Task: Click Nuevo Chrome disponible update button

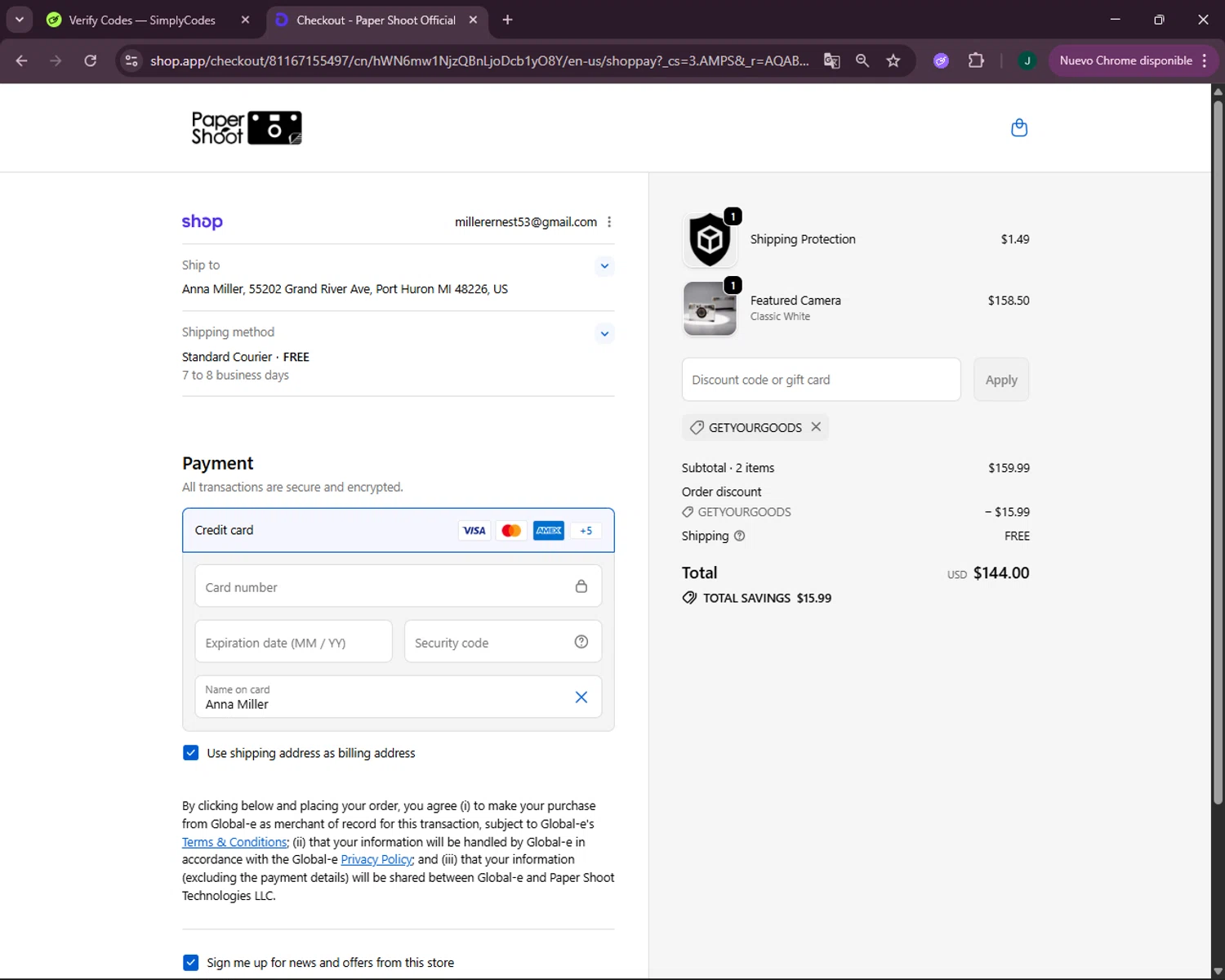Action: [x=1126, y=60]
